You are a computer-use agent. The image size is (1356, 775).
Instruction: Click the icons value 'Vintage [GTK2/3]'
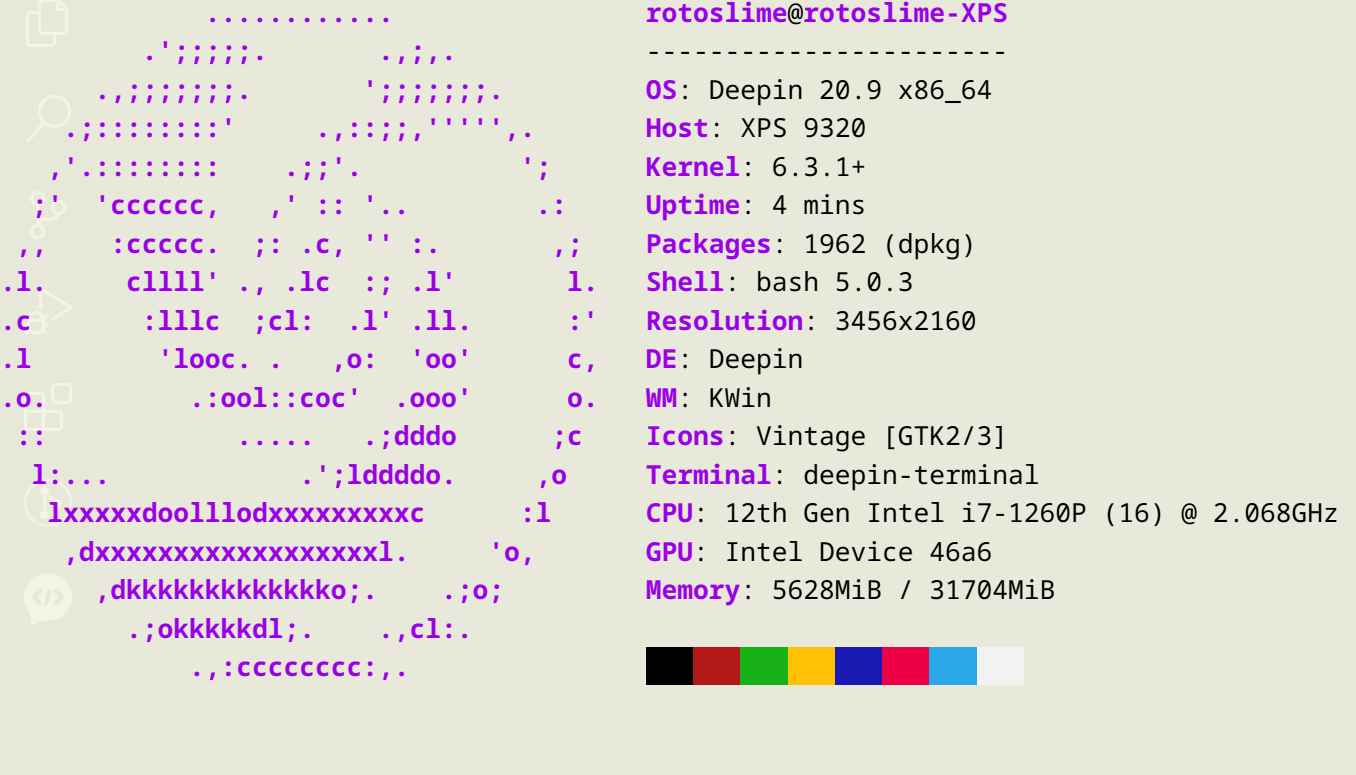881,436
